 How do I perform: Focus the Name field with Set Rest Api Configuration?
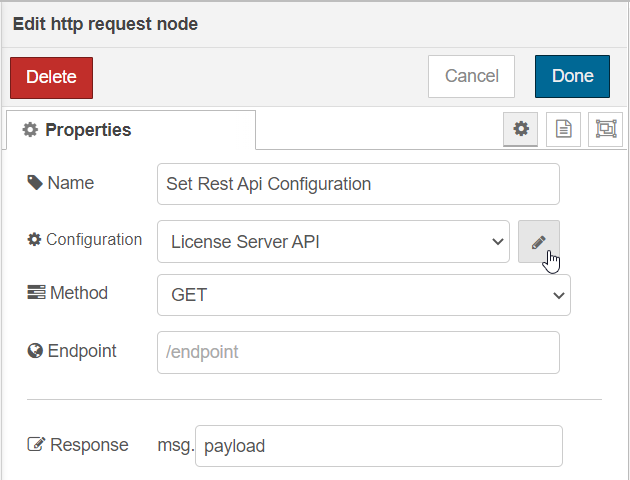tap(358, 184)
